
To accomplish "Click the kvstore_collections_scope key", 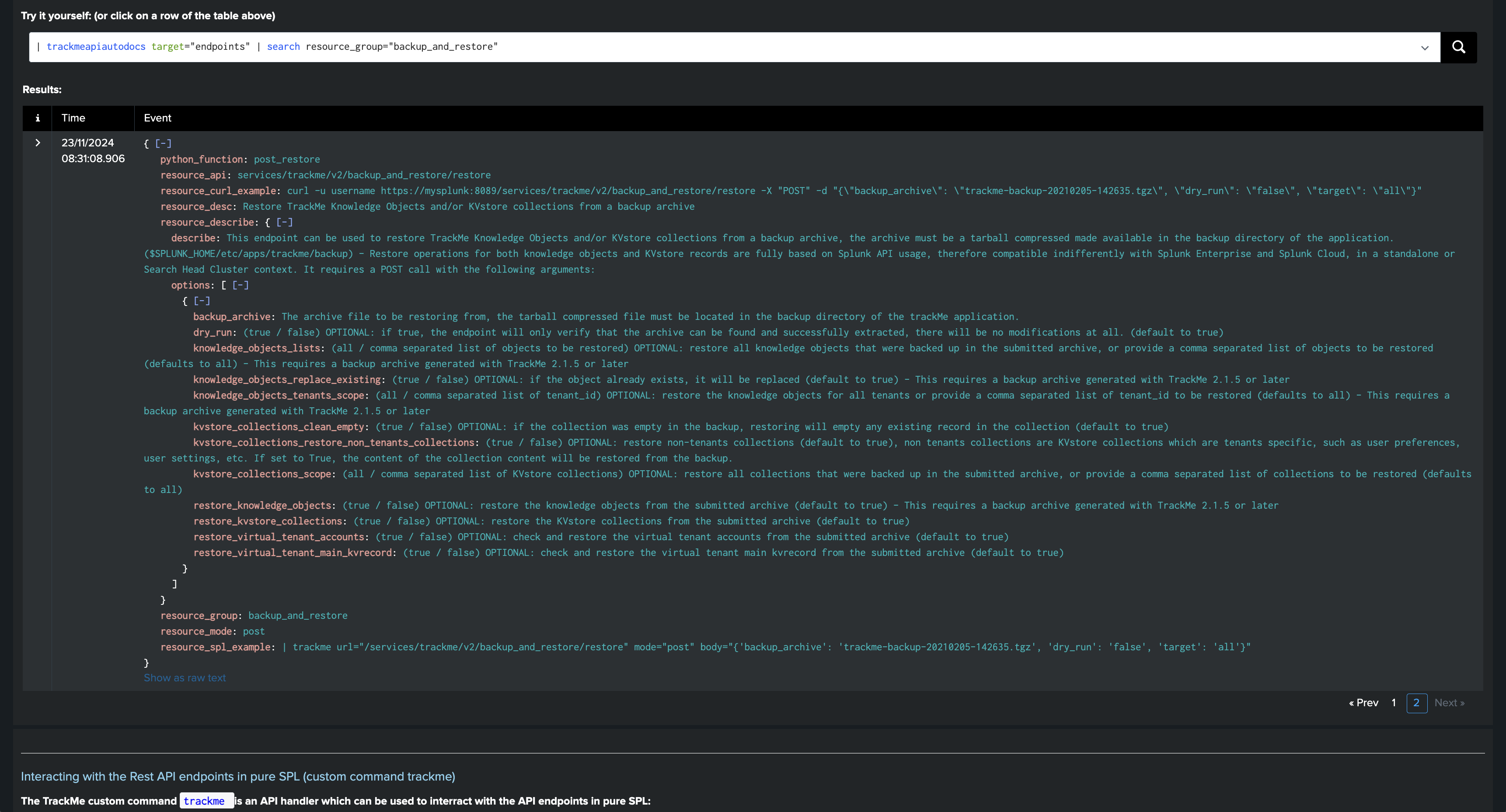I will 262,474.
